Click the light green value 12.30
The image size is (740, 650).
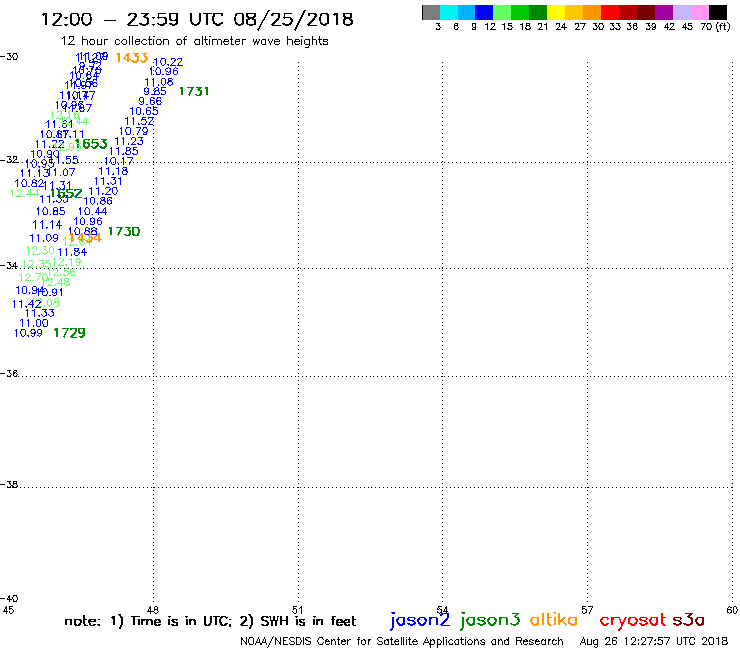point(40,251)
